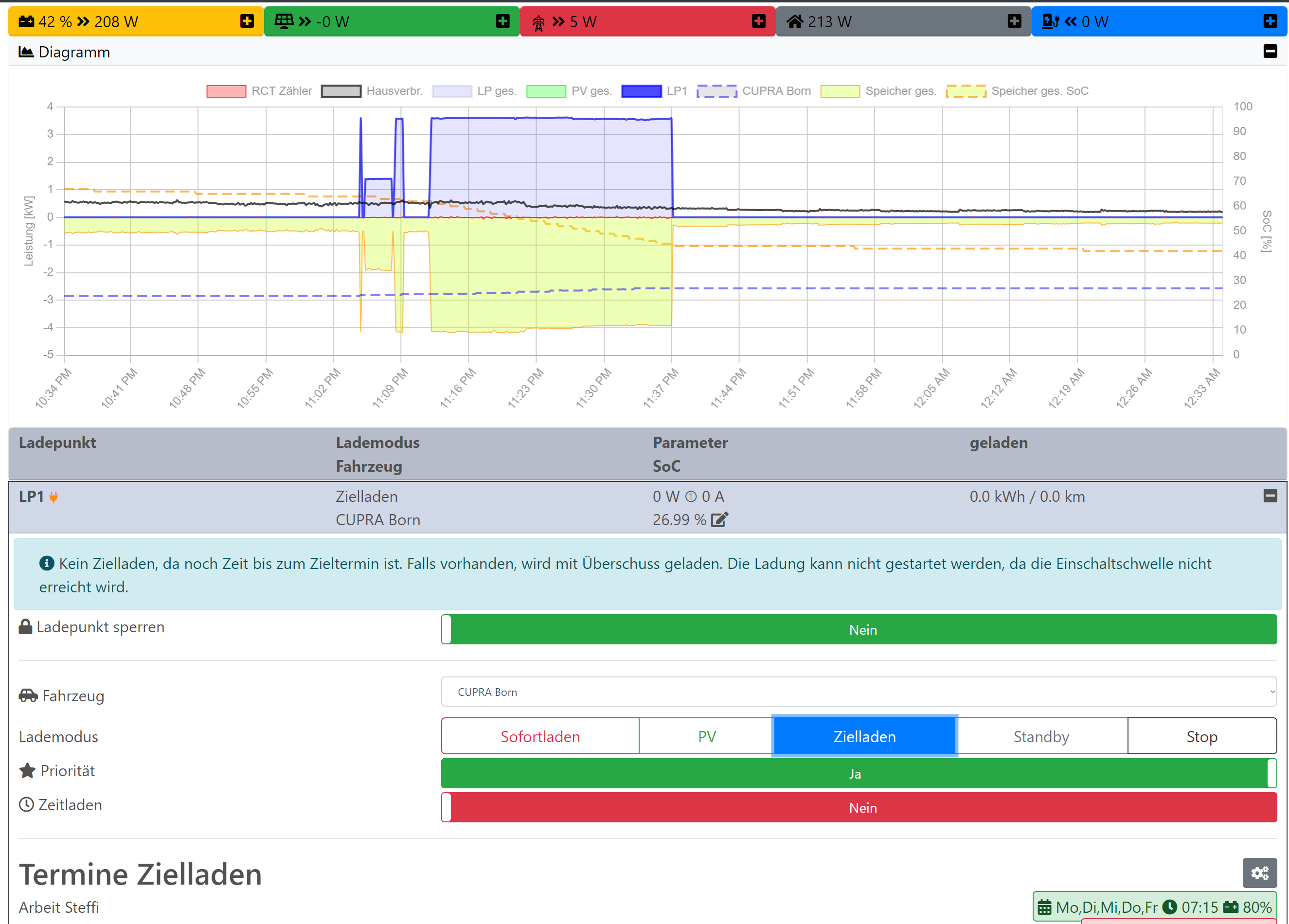Open Zielladen settings gear icon
This screenshot has width=1289, height=924.
coord(1259,872)
